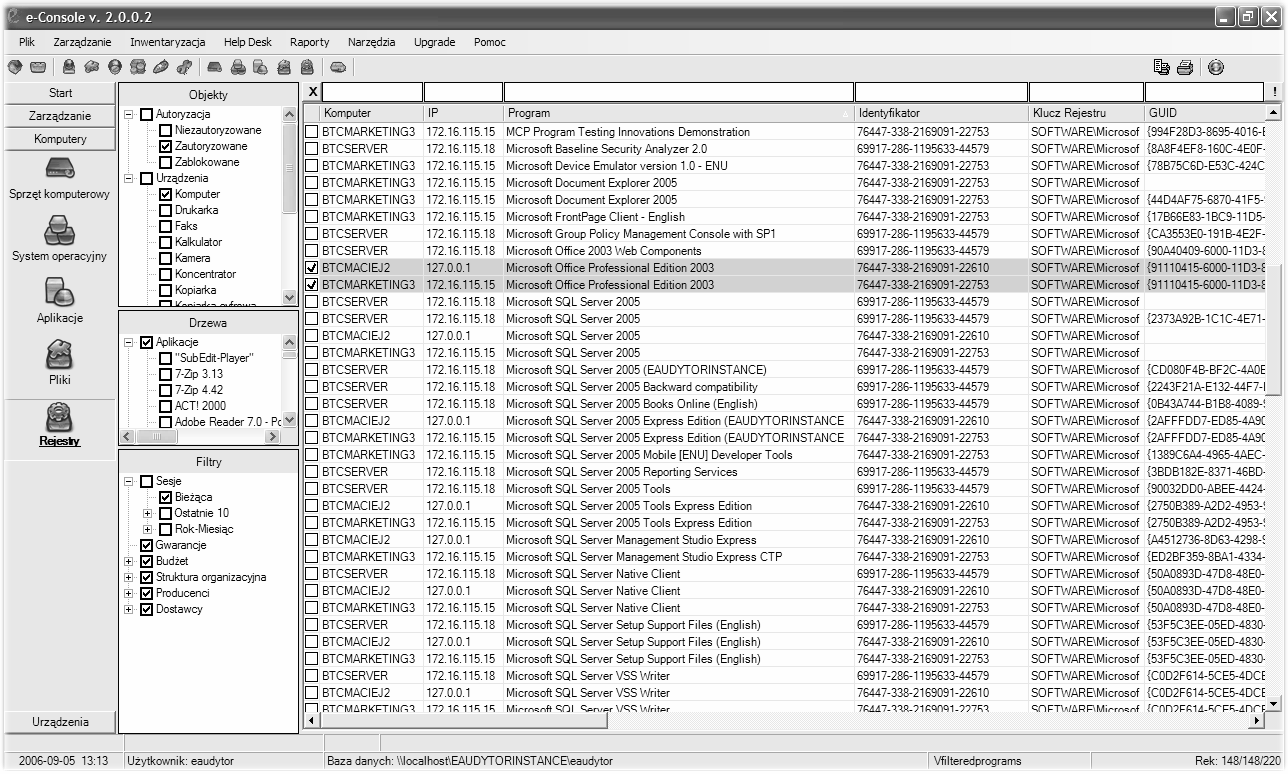
Task: Sort by the Klucz Rejestru column header
Action: [x=1086, y=114]
